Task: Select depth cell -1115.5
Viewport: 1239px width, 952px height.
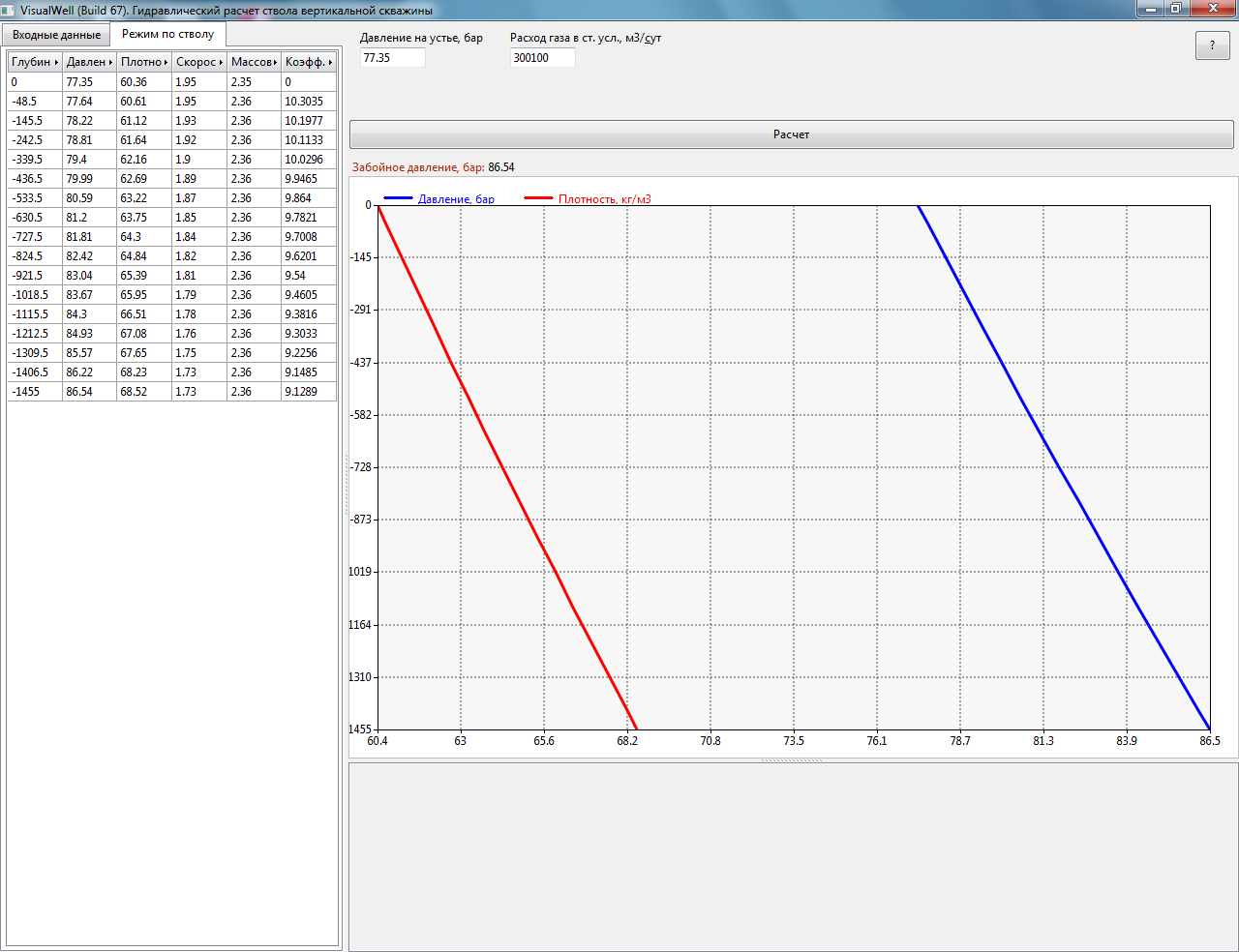Action: (x=35, y=314)
